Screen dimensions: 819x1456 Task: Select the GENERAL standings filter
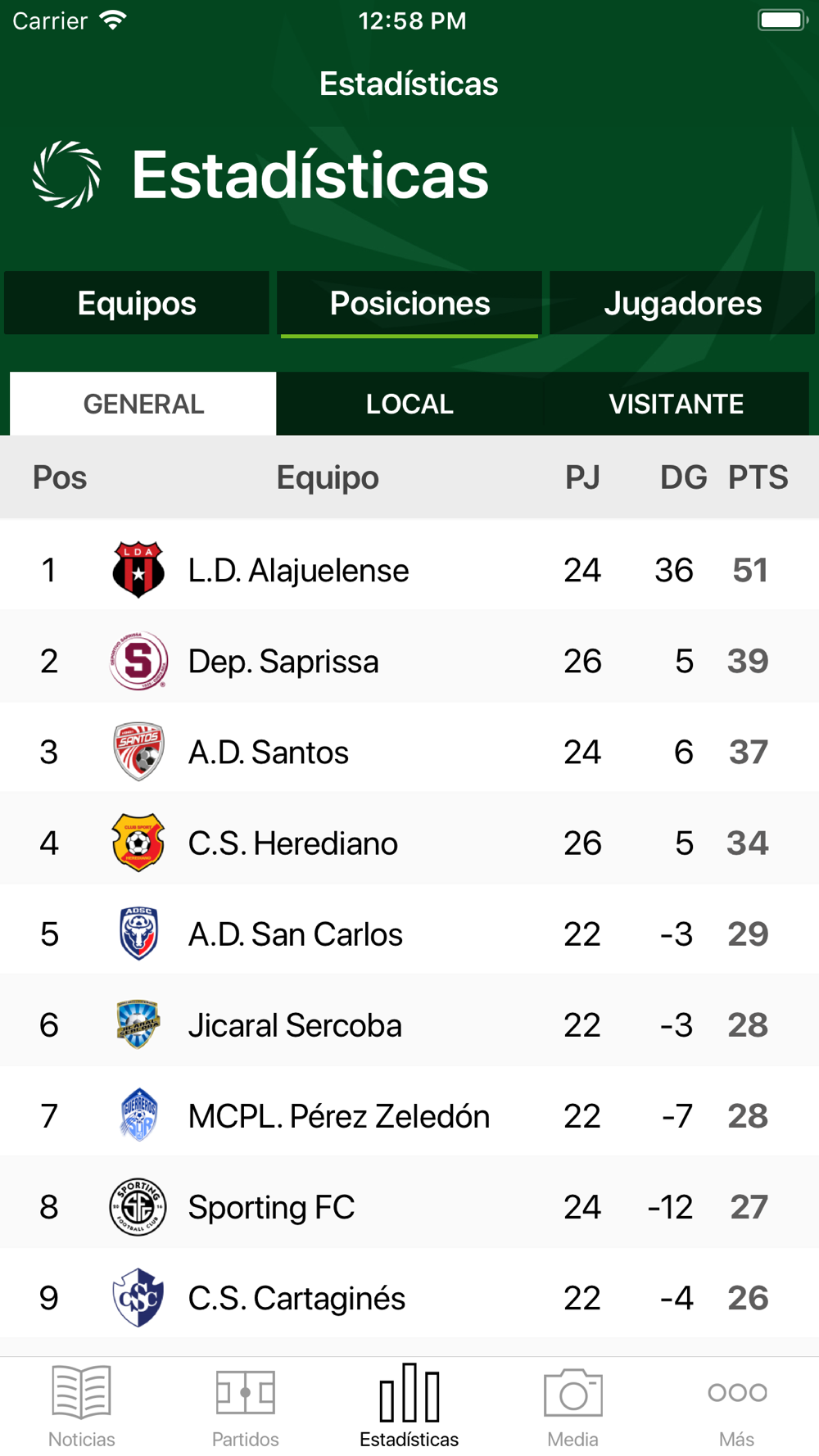(143, 404)
